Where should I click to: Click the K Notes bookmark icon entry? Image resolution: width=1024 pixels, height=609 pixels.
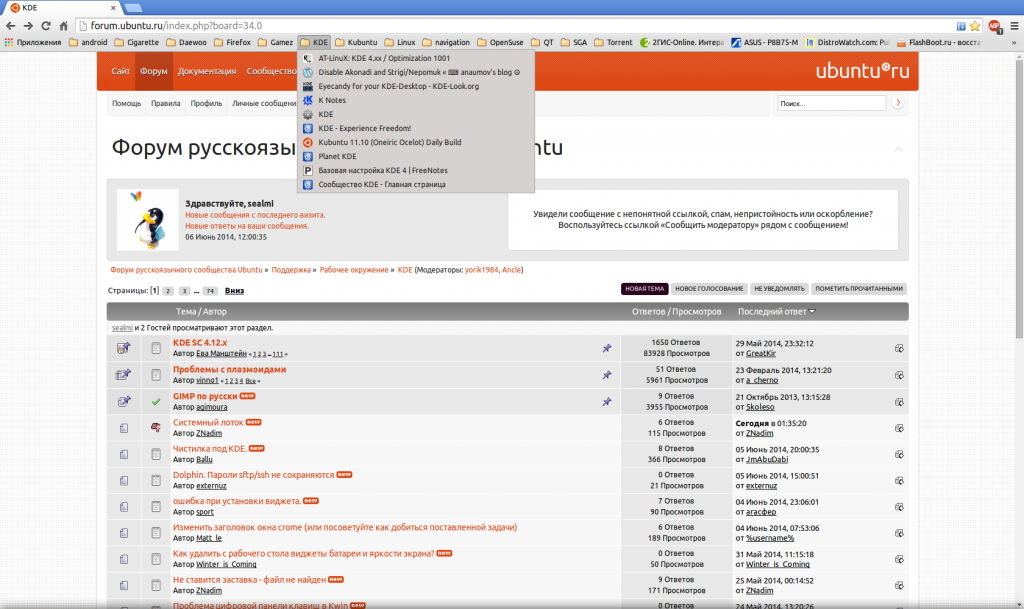click(308, 100)
